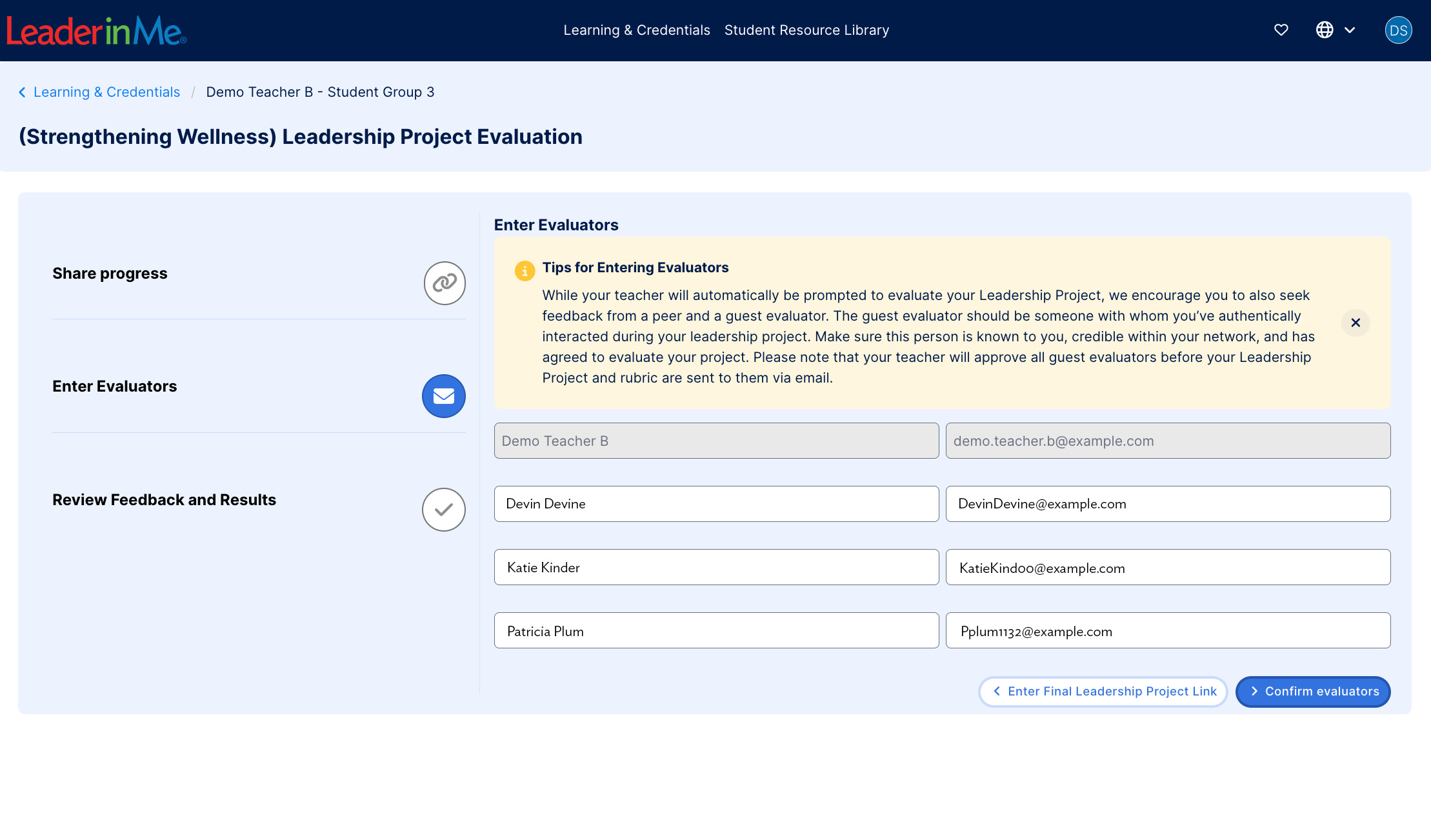Viewport: 1431px width, 840px height.
Task: Click the info icon in Tips banner
Action: [524, 270]
